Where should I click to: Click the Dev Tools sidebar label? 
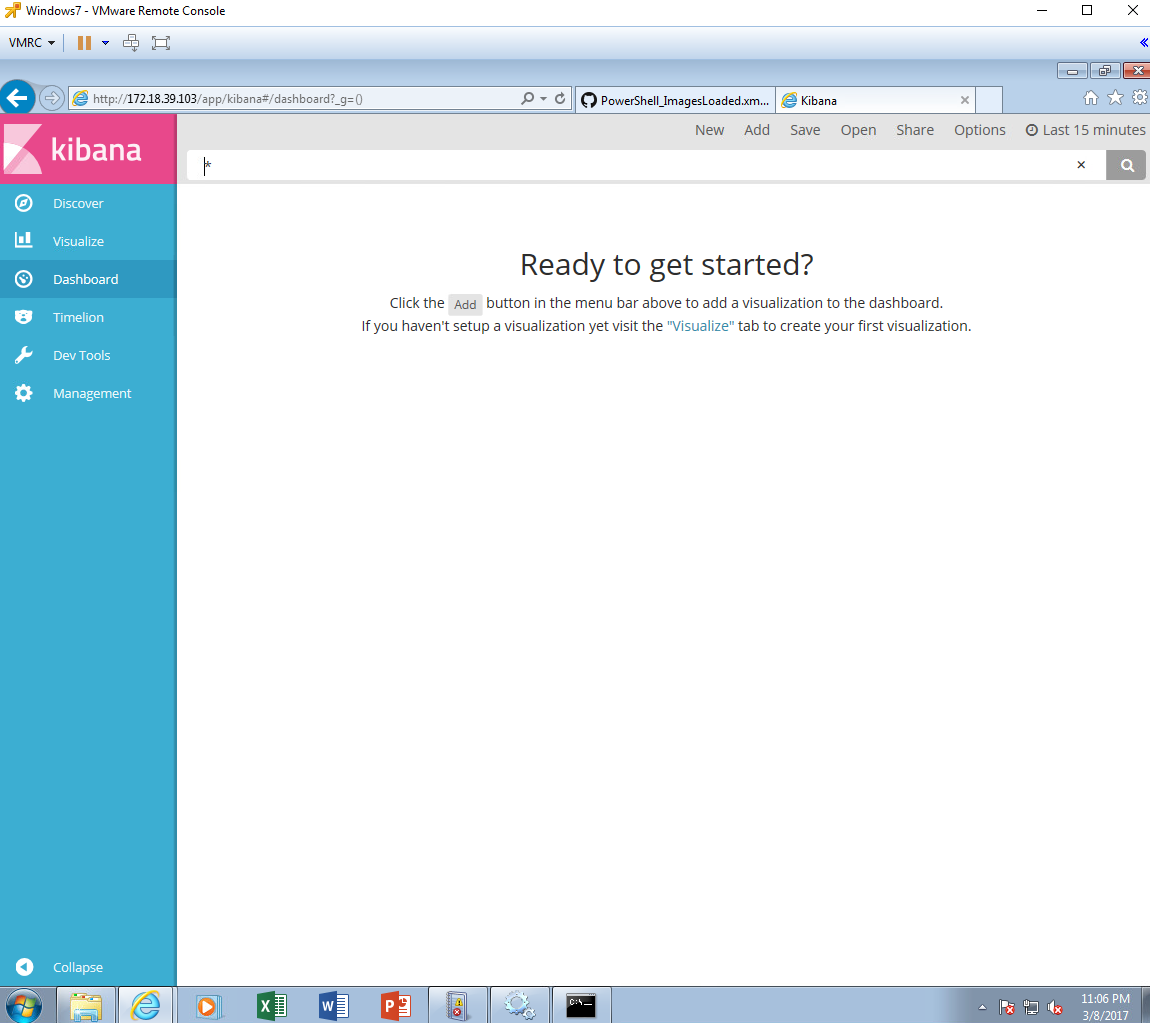[x=81, y=355]
